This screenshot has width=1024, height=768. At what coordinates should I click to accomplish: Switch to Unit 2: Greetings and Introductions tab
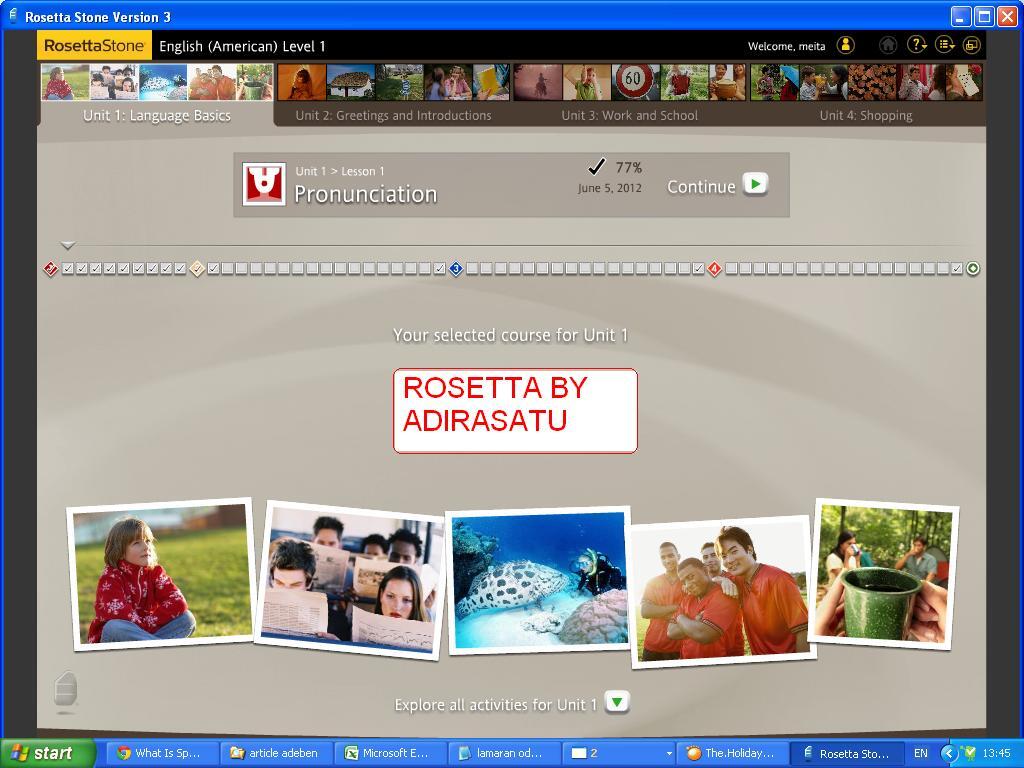pos(393,116)
